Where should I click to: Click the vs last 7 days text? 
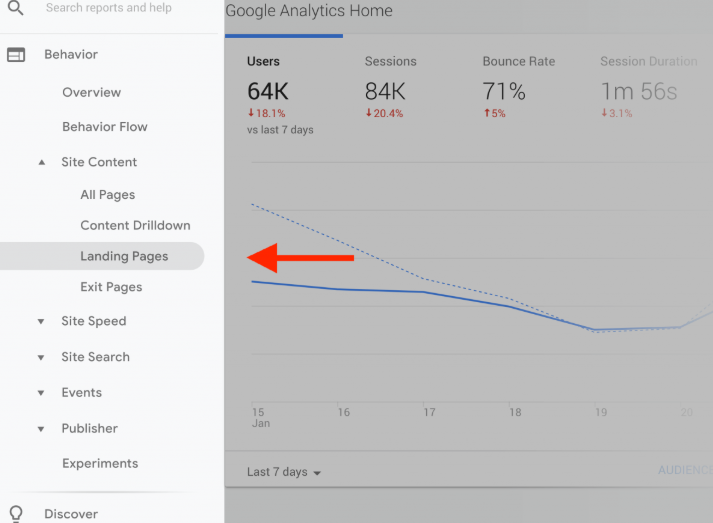click(280, 130)
